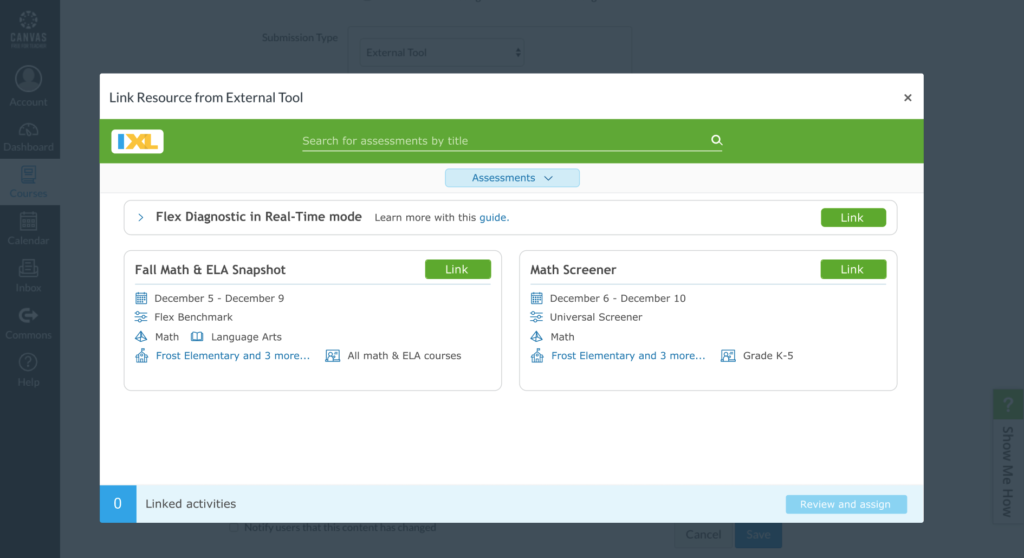Open Commons in Canvas sidebar
The width and height of the screenshot is (1024, 558).
[28, 323]
